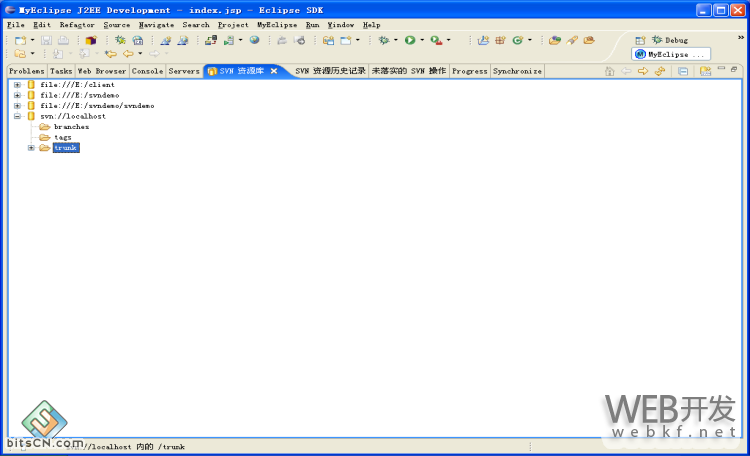Image resolution: width=750 pixels, height=456 pixels.
Task: Open the Back history dropdown arrow
Action: pos(140,54)
